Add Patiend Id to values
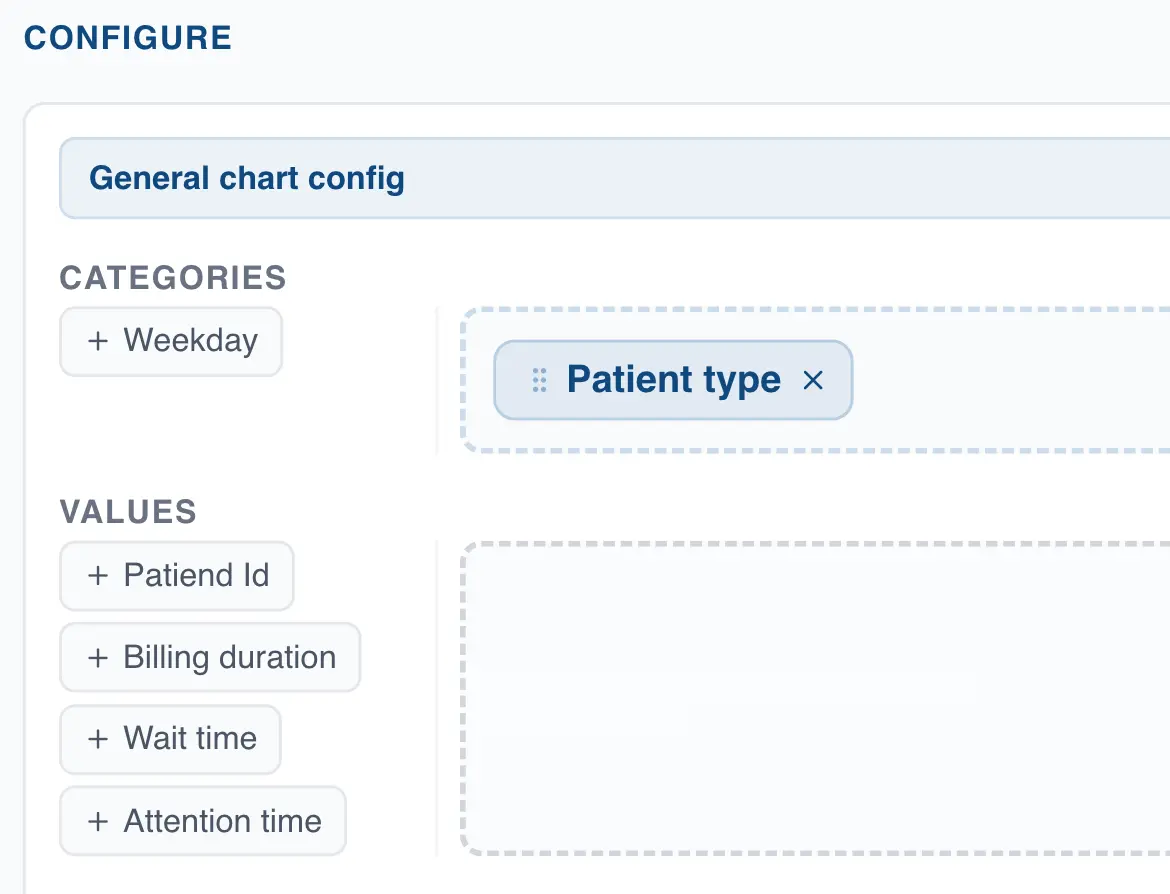The width and height of the screenshot is (1170, 894). (x=177, y=576)
